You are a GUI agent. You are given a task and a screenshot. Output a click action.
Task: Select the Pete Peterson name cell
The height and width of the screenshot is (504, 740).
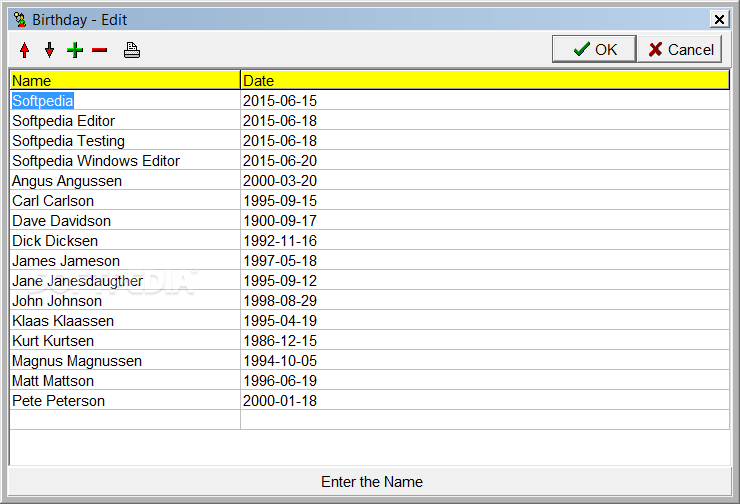(125, 401)
